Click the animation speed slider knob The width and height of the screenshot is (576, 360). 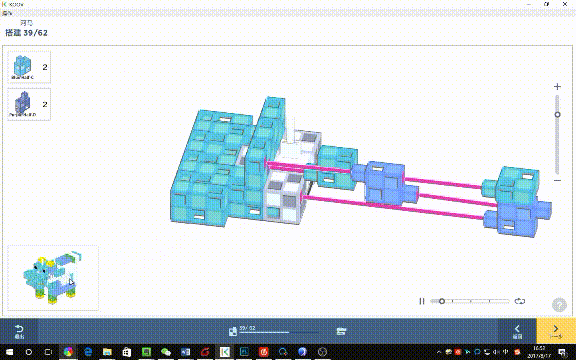(442, 301)
